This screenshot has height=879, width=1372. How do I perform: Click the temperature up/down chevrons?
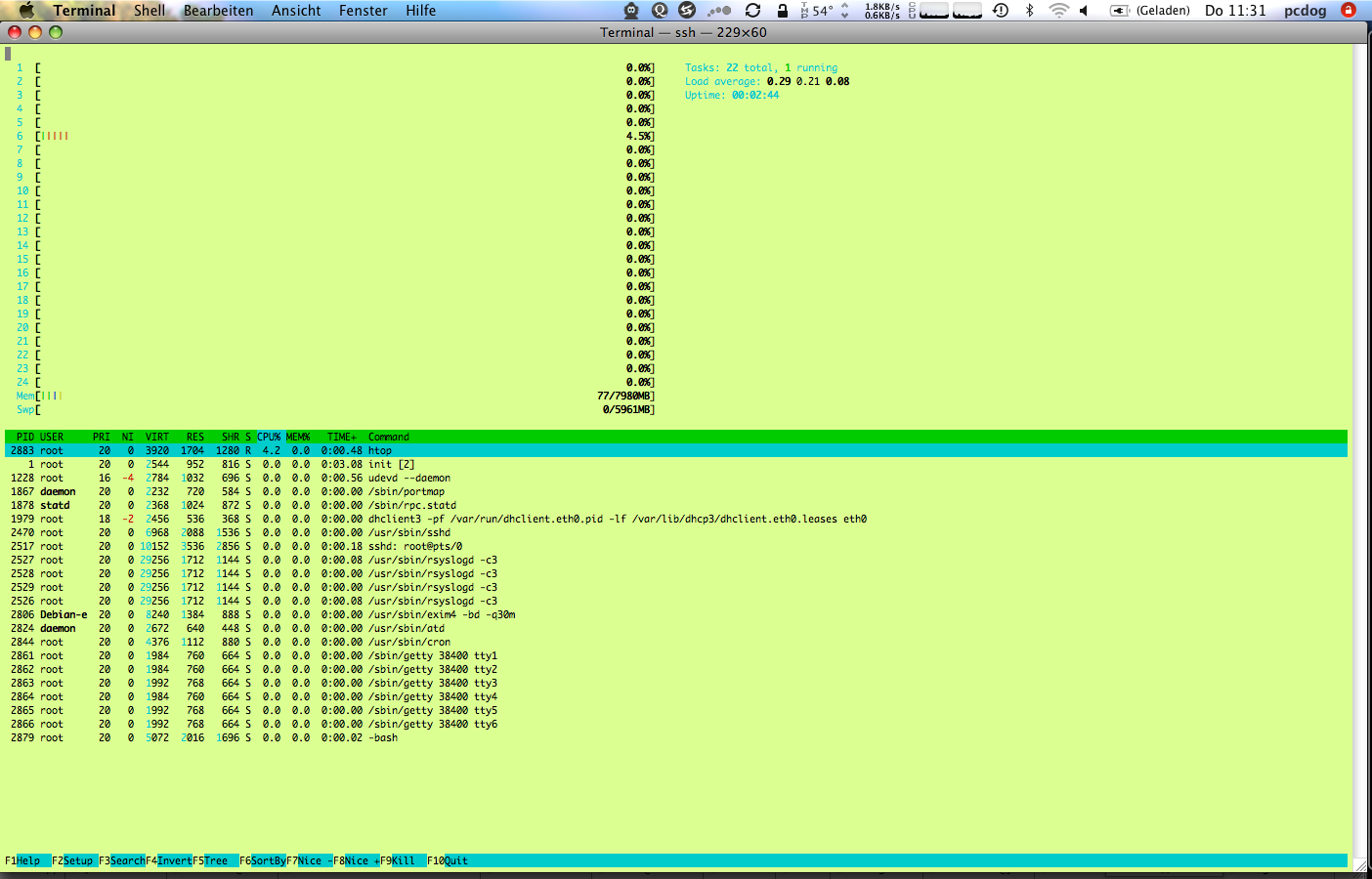842,11
